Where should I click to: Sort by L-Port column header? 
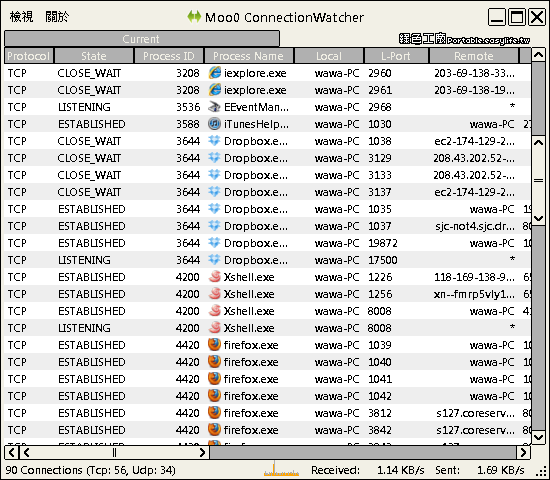click(396, 56)
